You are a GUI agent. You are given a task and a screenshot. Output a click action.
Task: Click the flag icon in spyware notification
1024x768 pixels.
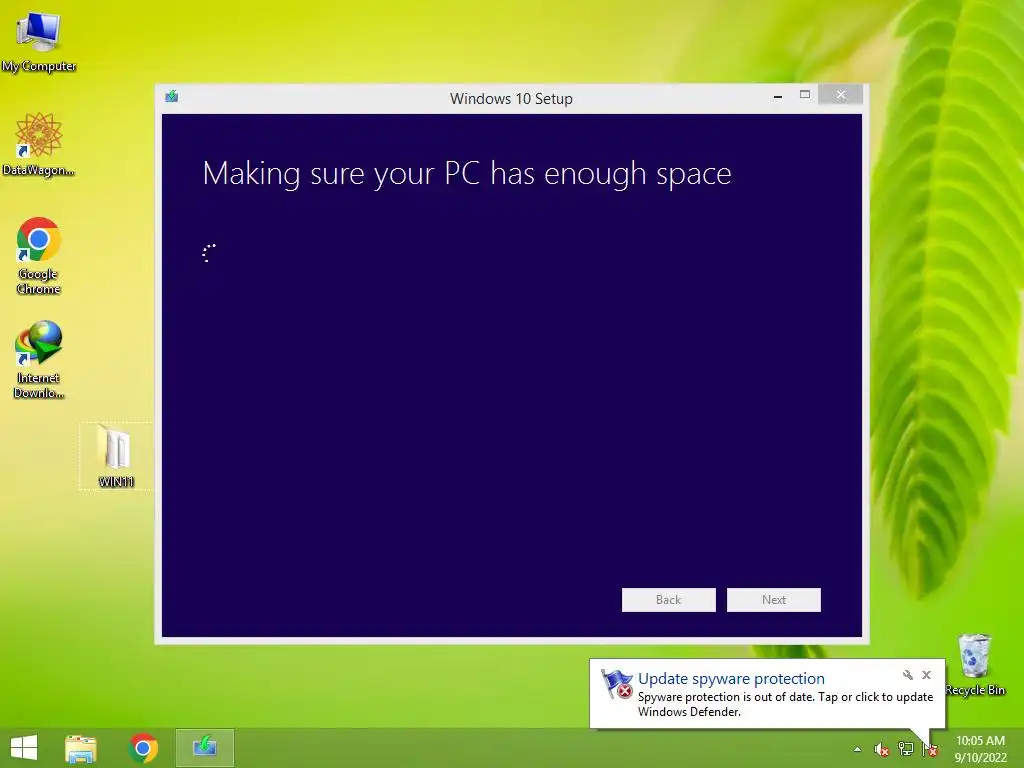click(616, 684)
